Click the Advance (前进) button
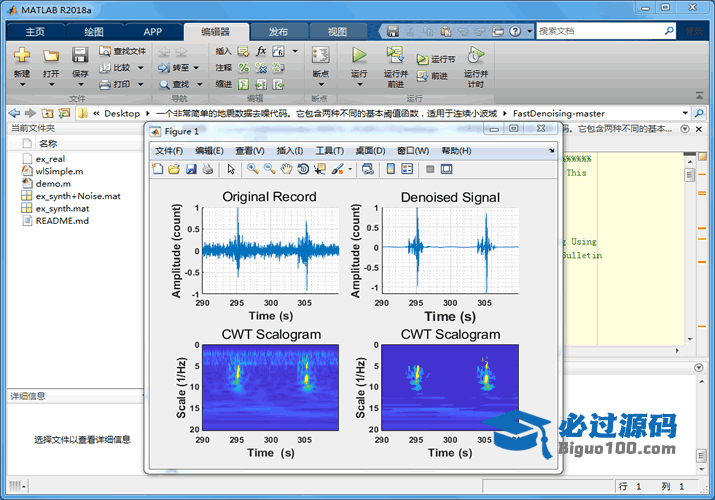The width and height of the screenshot is (715, 500). pos(432,76)
